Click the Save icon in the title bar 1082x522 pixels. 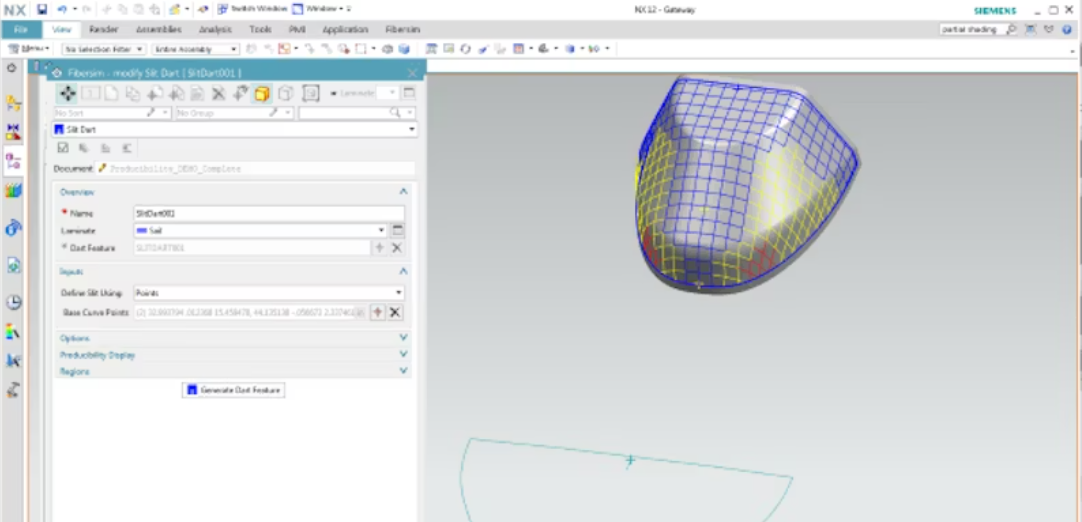(42, 9)
